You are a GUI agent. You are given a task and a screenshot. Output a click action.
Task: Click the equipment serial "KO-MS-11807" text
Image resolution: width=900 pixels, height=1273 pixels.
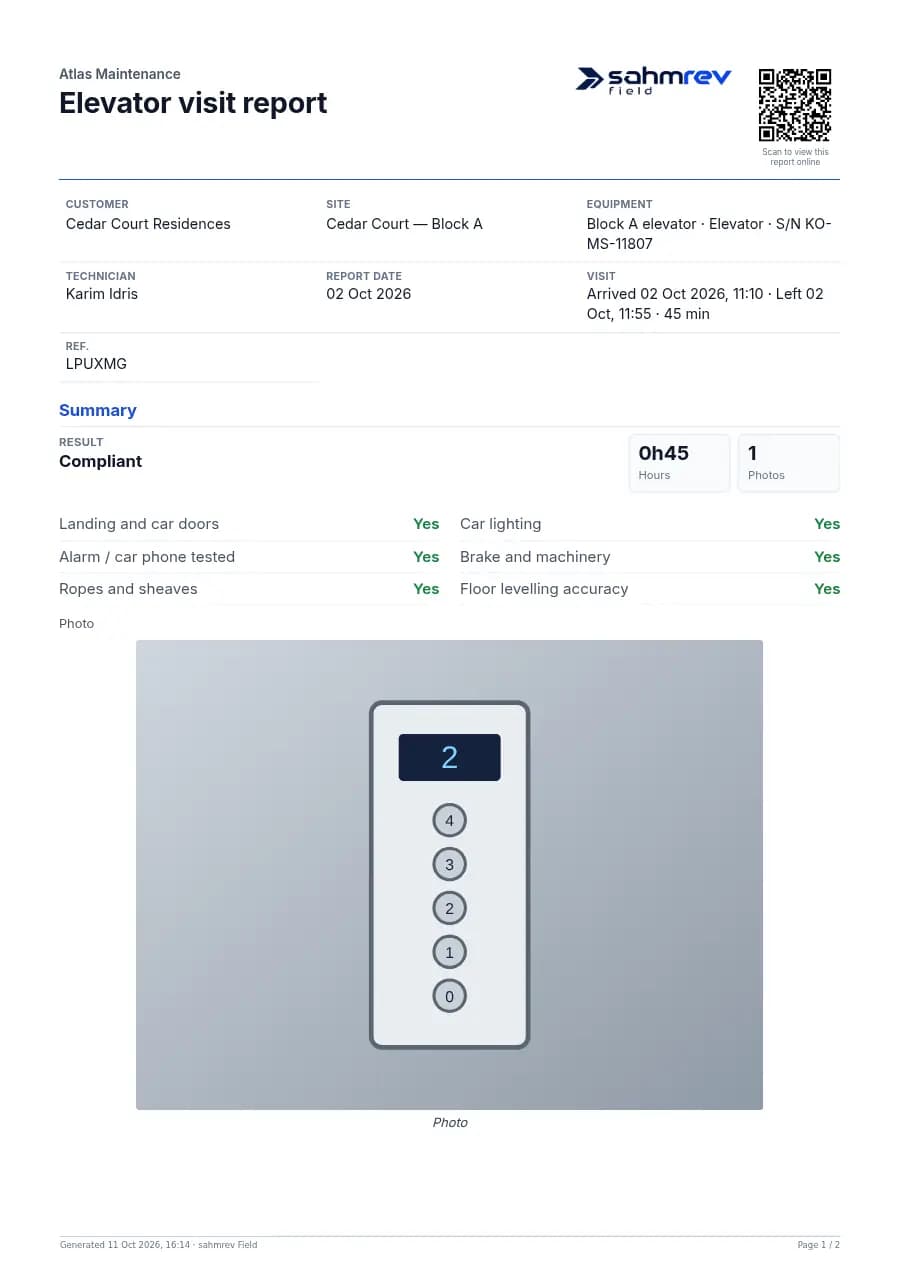point(709,234)
